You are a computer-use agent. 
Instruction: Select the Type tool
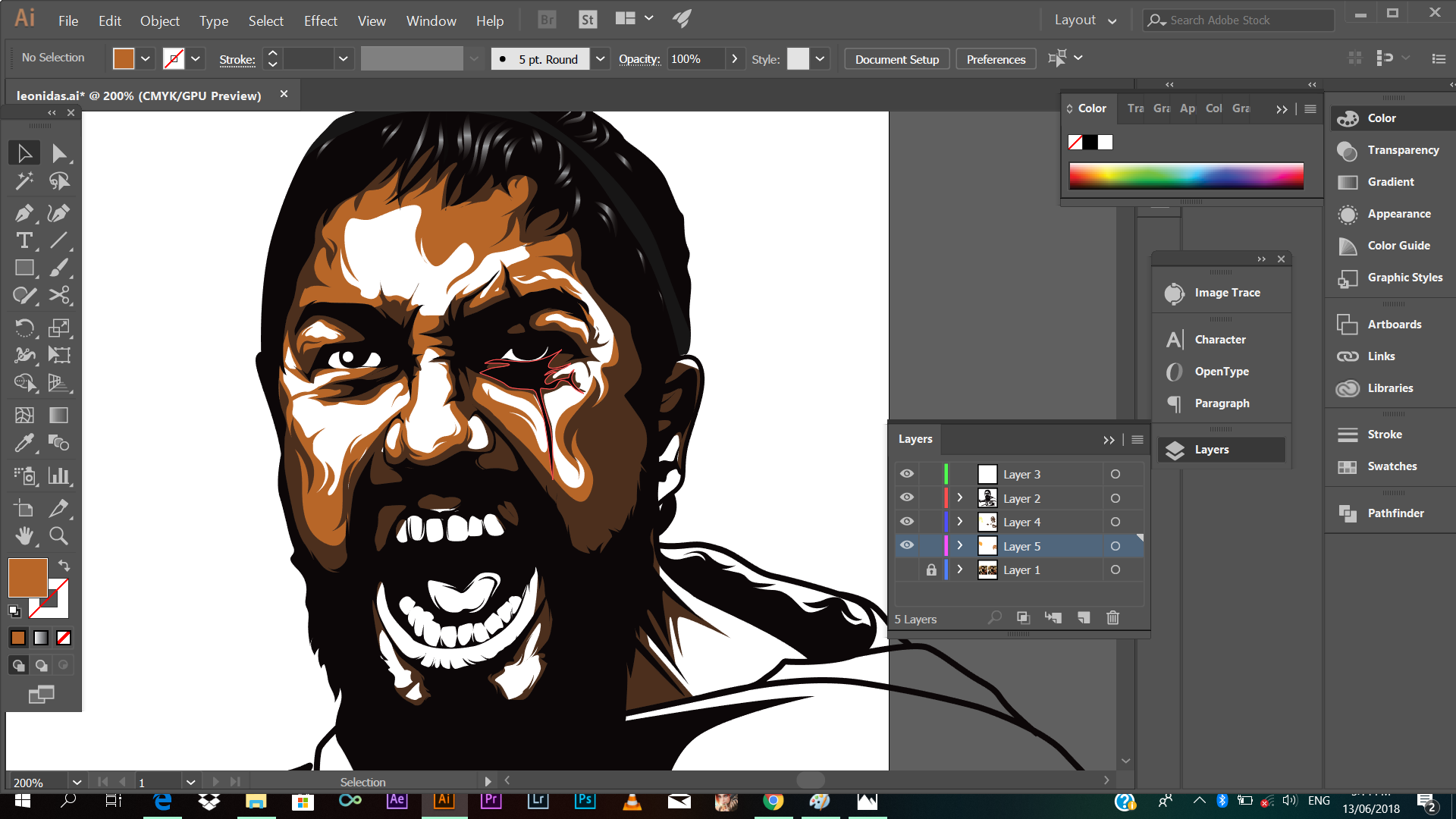pyautogui.click(x=24, y=240)
